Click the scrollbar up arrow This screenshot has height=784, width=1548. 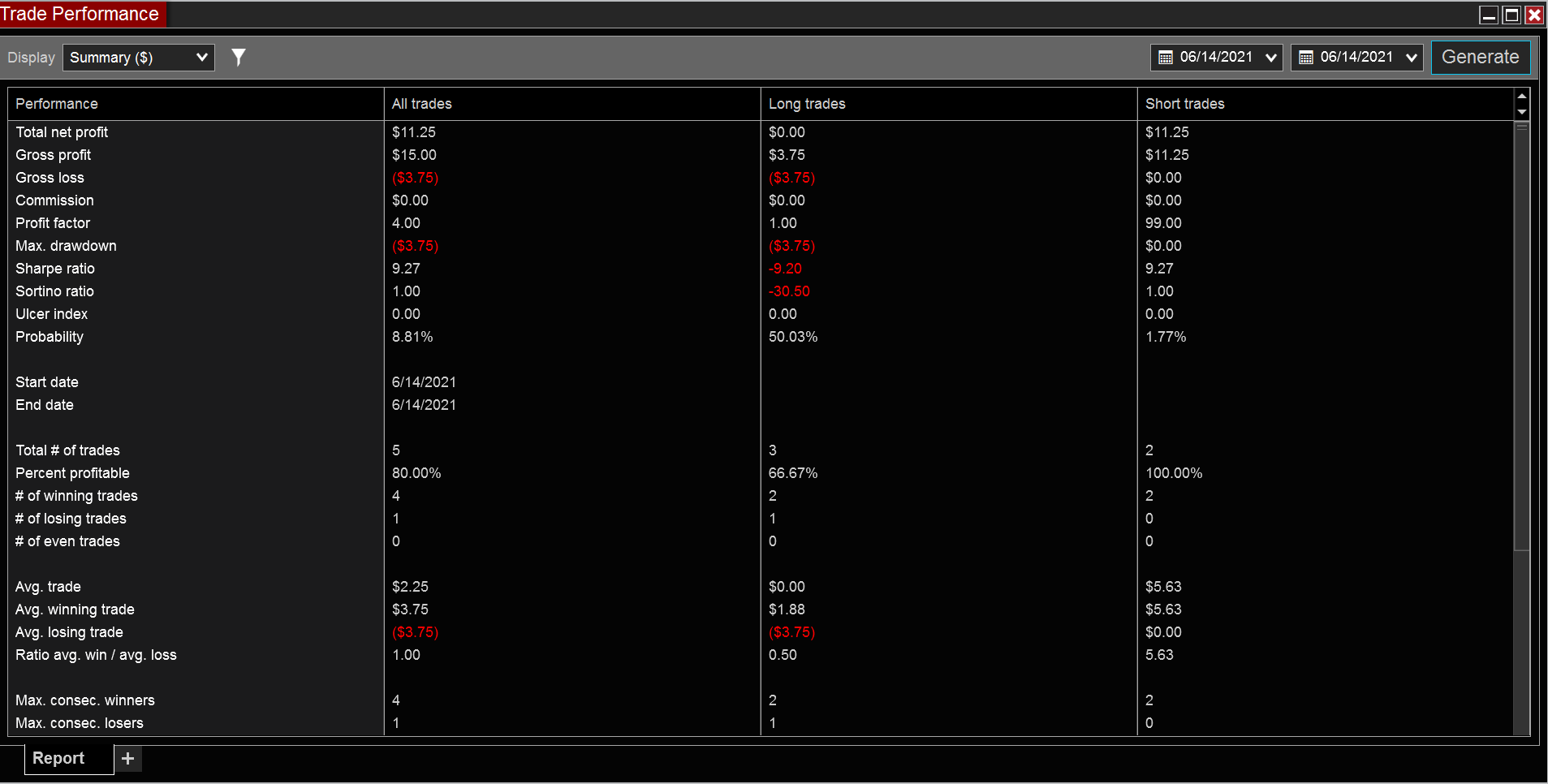(x=1522, y=96)
